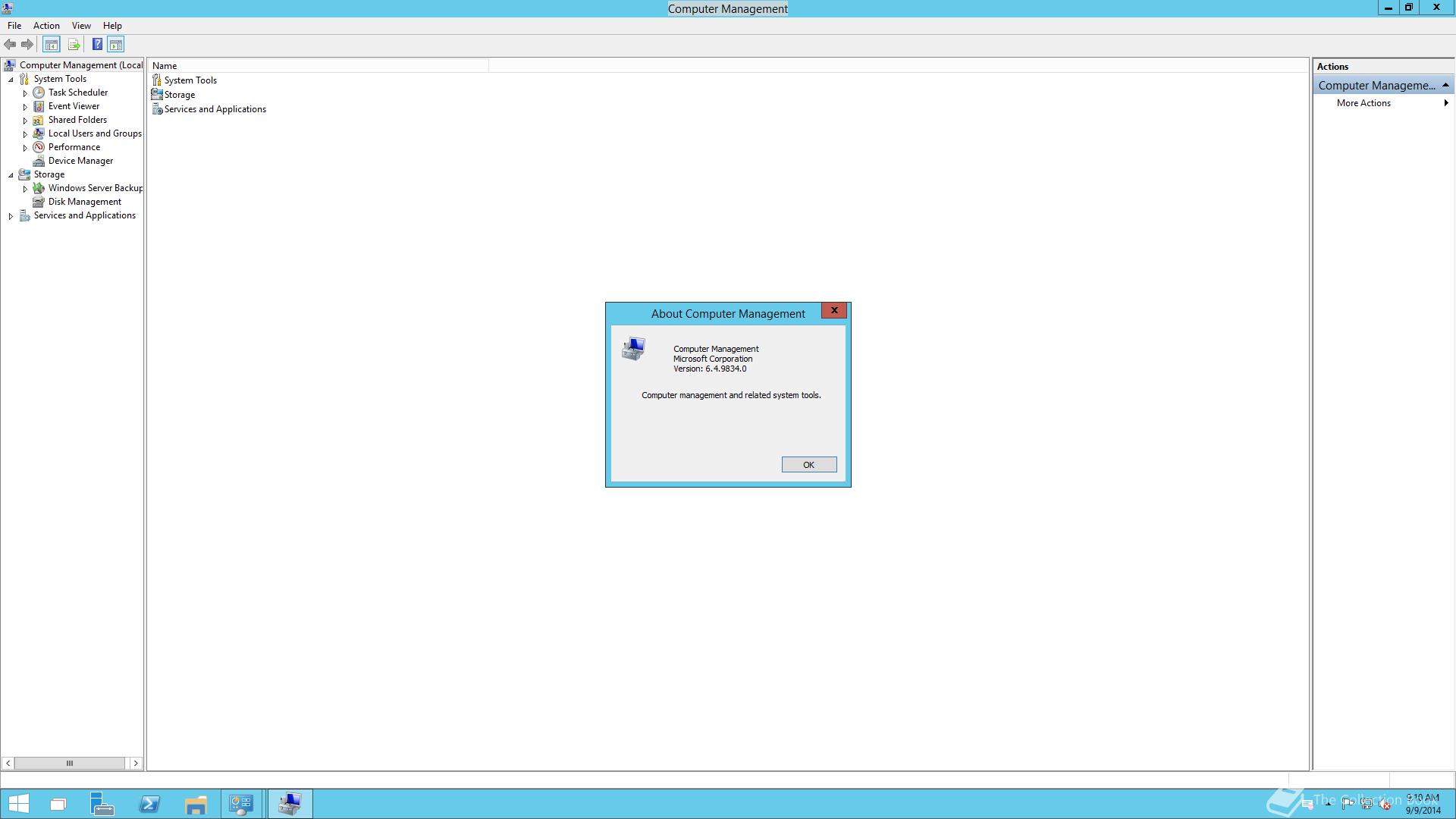Viewport: 1456px width, 819px height.
Task: Open Task View from the taskbar
Action: (x=58, y=804)
